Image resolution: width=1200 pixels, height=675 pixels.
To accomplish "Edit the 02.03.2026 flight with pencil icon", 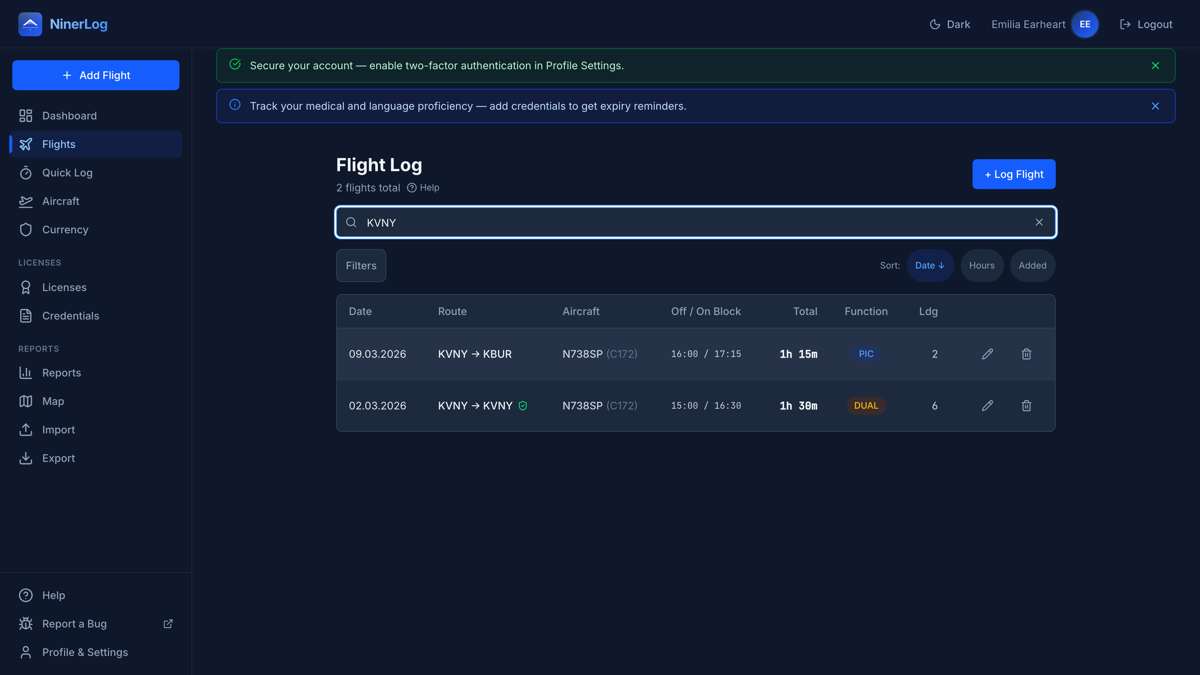I will pos(987,406).
